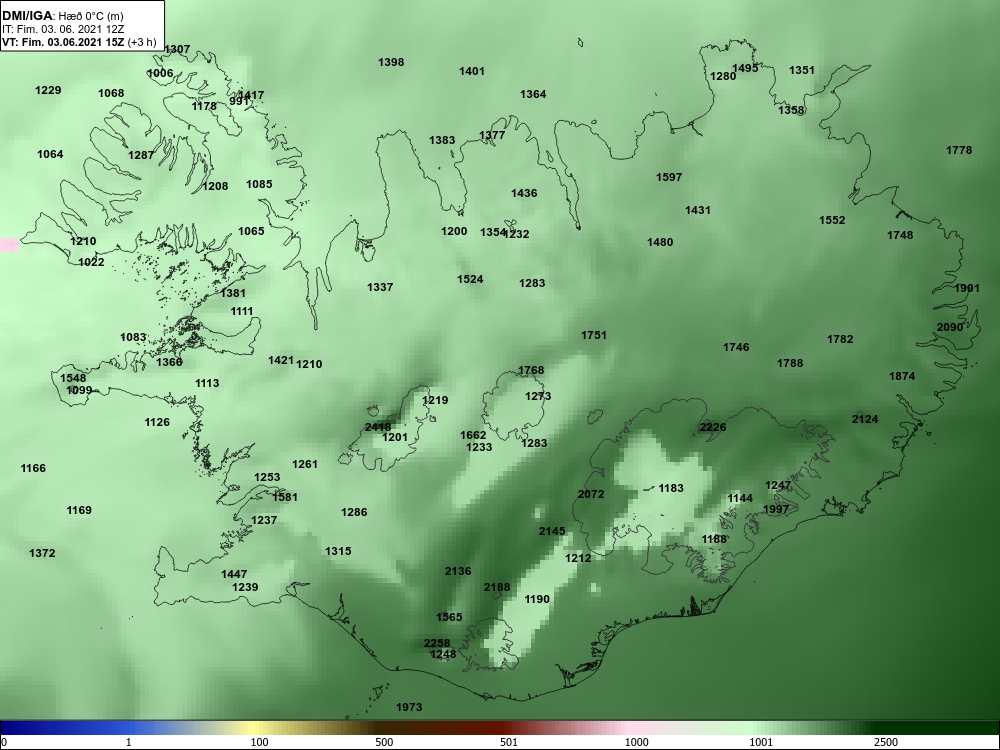Click the map value 1480
The width and height of the screenshot is (1000, 750).
point(660,242)
